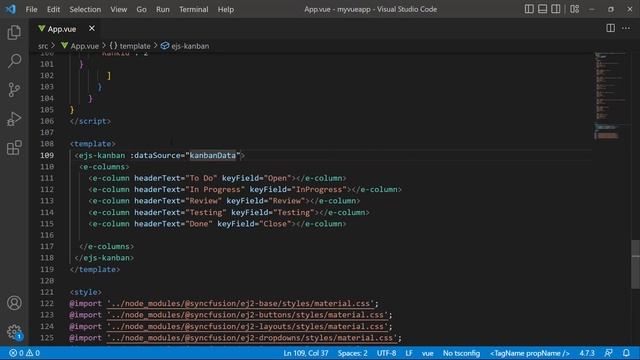Viewport: 640px width, 360px height.
Task: Click line number 109 in the gutter
Action: (47, 155)
